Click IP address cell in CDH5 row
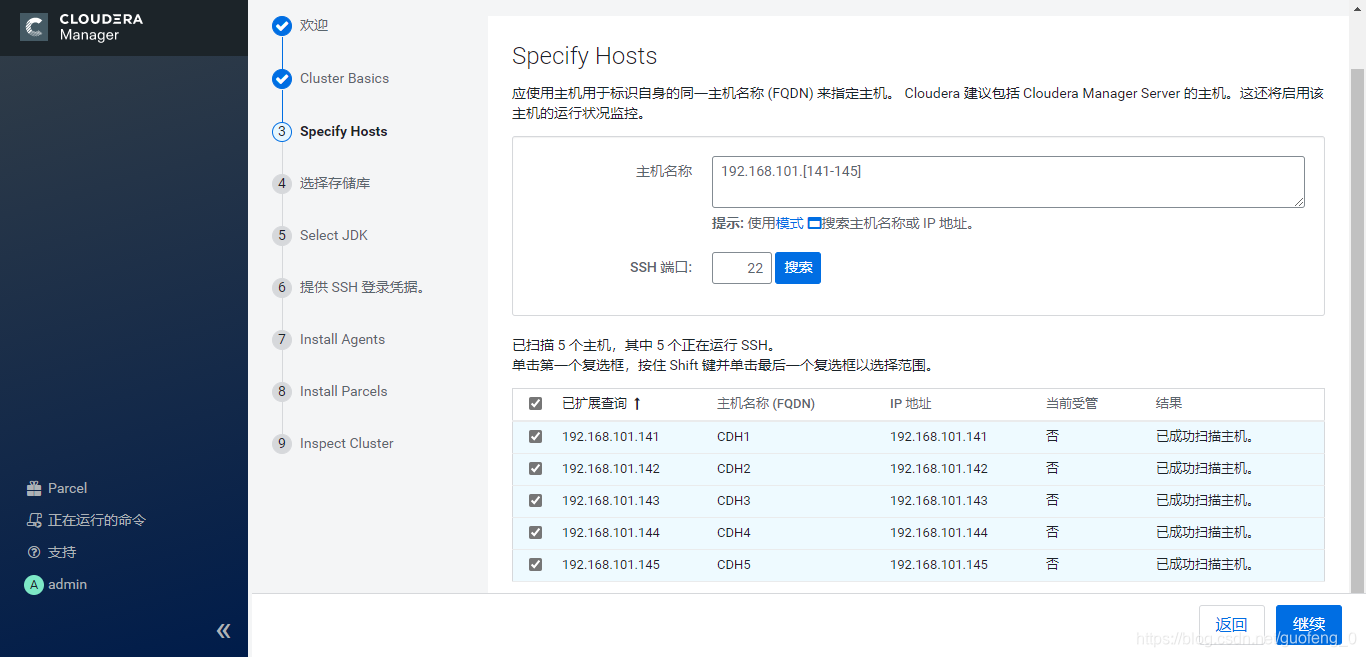Viewport: 1366px width, 657px height. pyautogui.click(x=939, y=564)
